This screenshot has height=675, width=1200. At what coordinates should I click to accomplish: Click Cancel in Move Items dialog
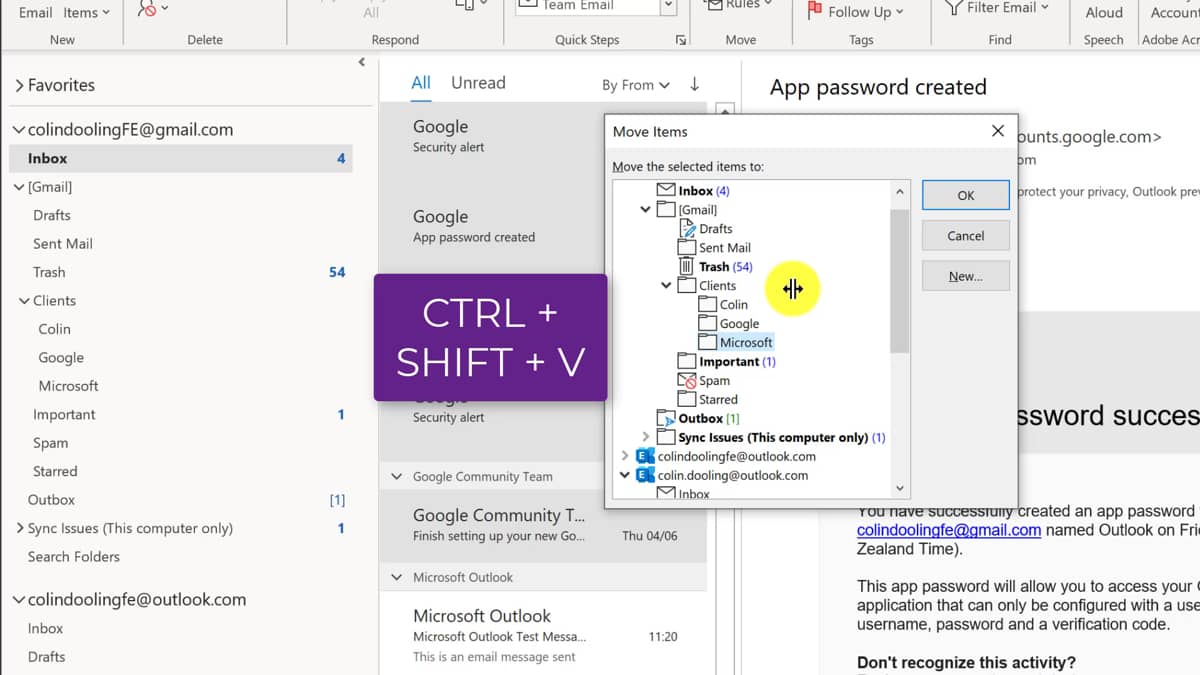point(966,236)
